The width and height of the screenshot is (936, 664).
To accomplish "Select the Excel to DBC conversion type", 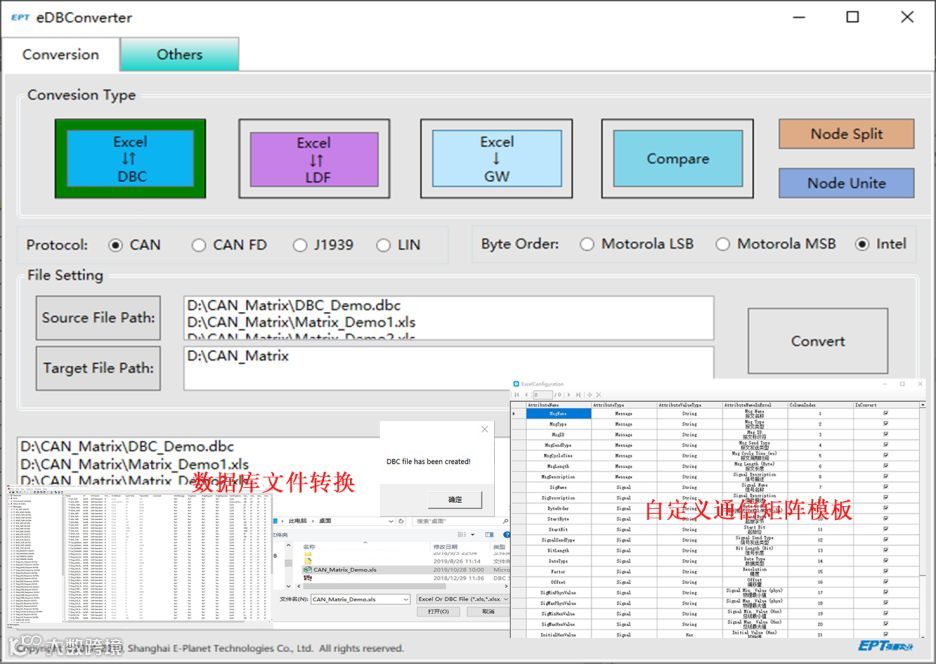I will (130, 158).
